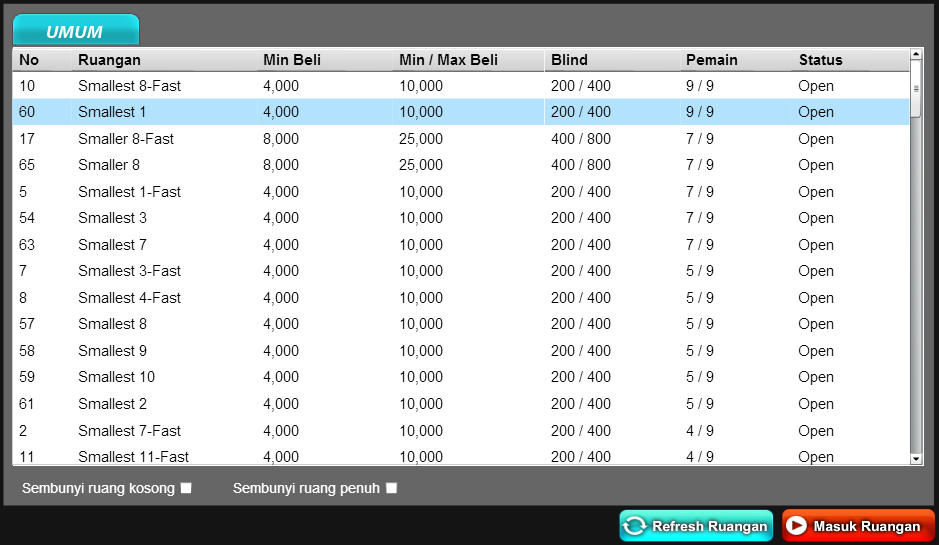
Task: Click room number 65 cell
Action: point(27,165)
